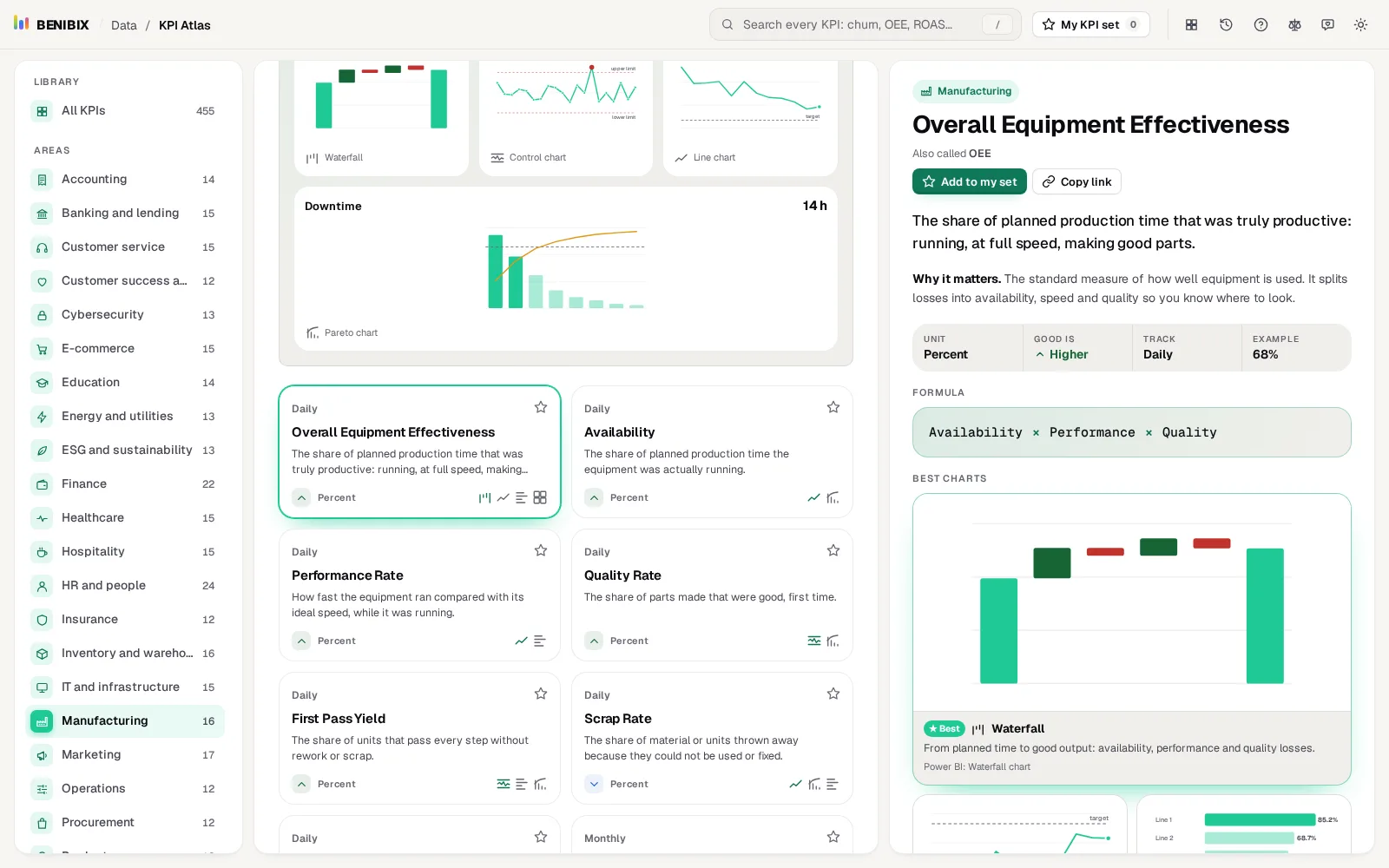Open the recent history icon

[1226, 25]
